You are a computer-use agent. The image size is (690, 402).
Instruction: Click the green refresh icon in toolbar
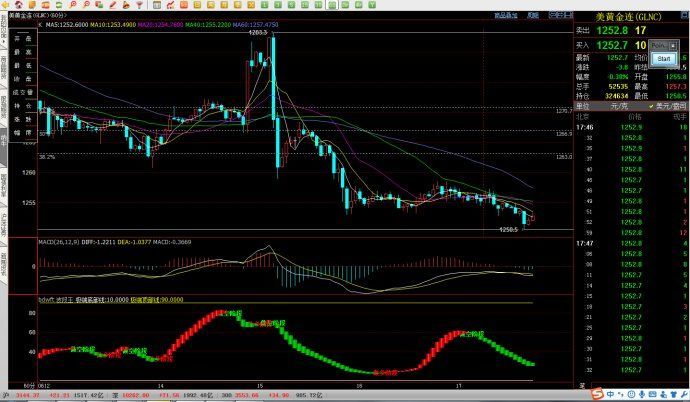pyautogui.click(x=59, y=5)
